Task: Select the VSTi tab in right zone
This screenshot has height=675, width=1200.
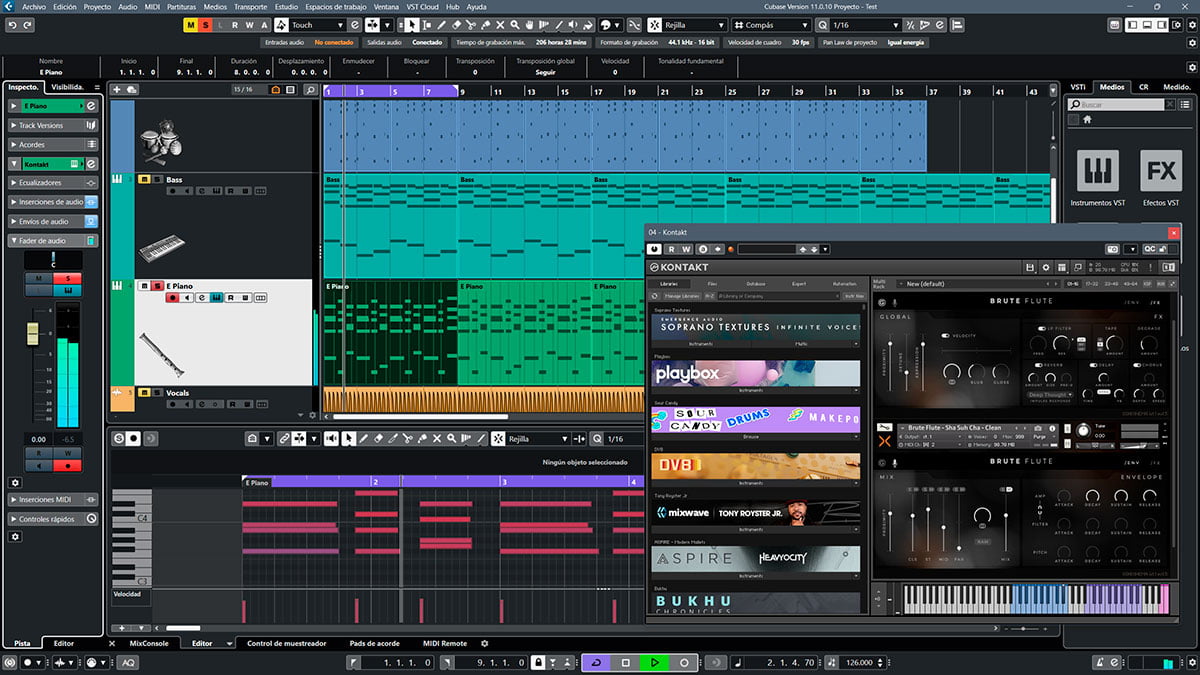Action: [x=1077, y=87]
